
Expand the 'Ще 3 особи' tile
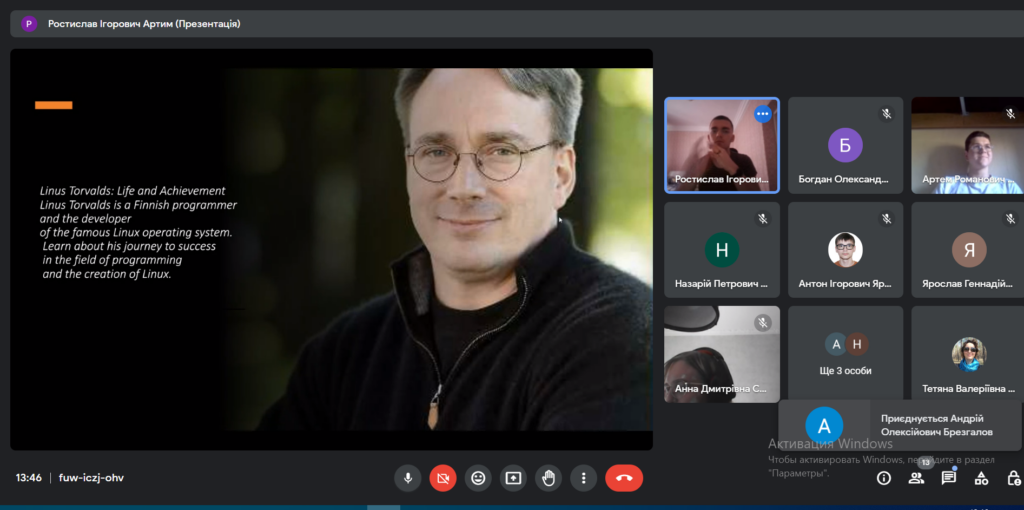point(846,354)
